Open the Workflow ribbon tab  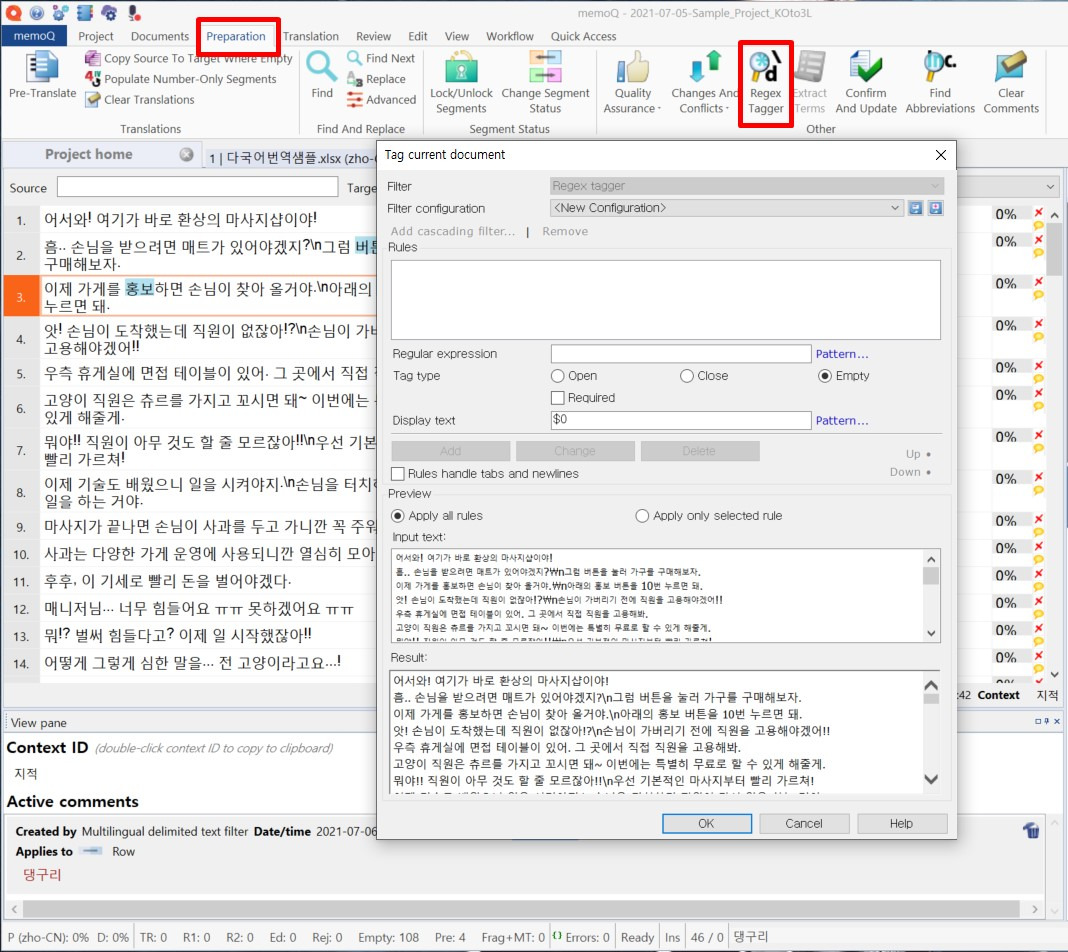(509, 36)
